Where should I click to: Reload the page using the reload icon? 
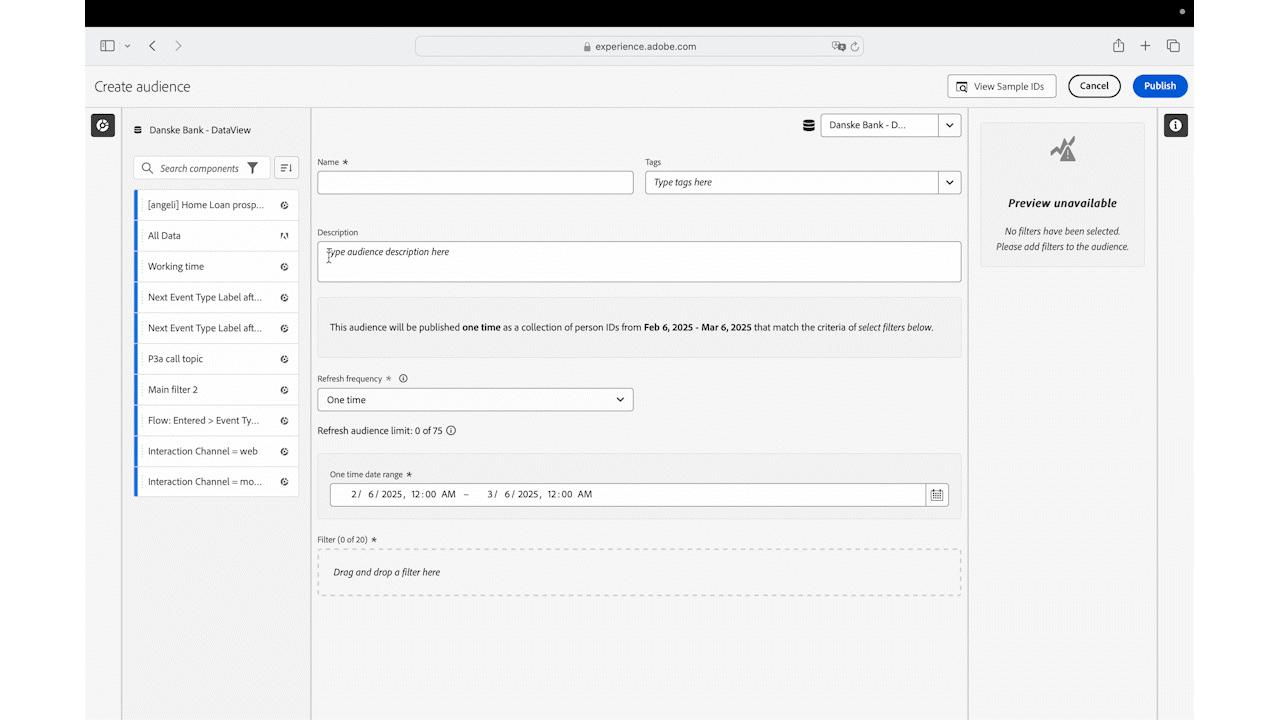(855, 46)
